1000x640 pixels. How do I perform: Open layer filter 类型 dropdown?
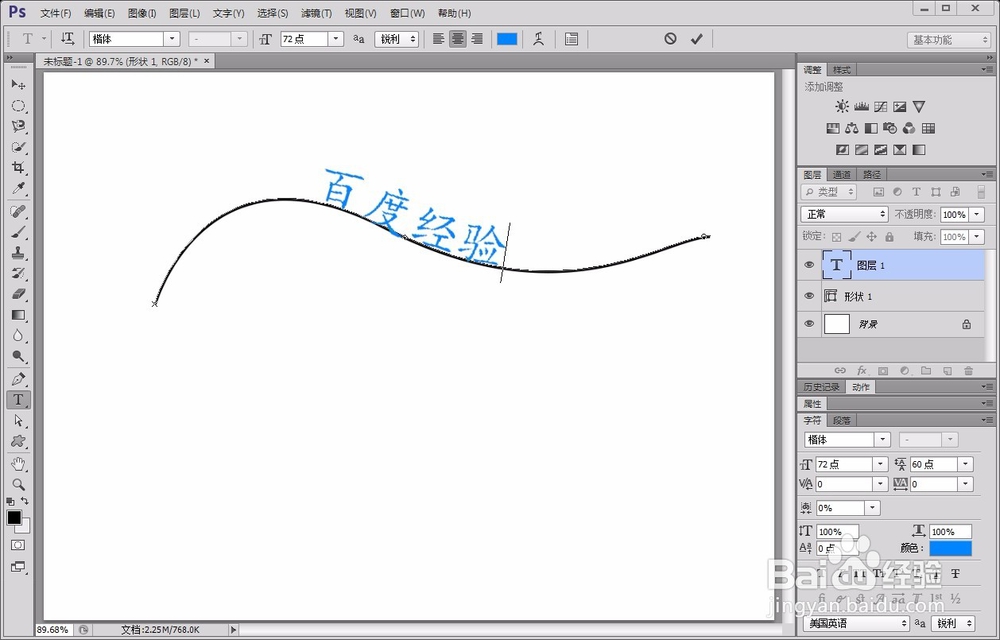coord(829,192)
